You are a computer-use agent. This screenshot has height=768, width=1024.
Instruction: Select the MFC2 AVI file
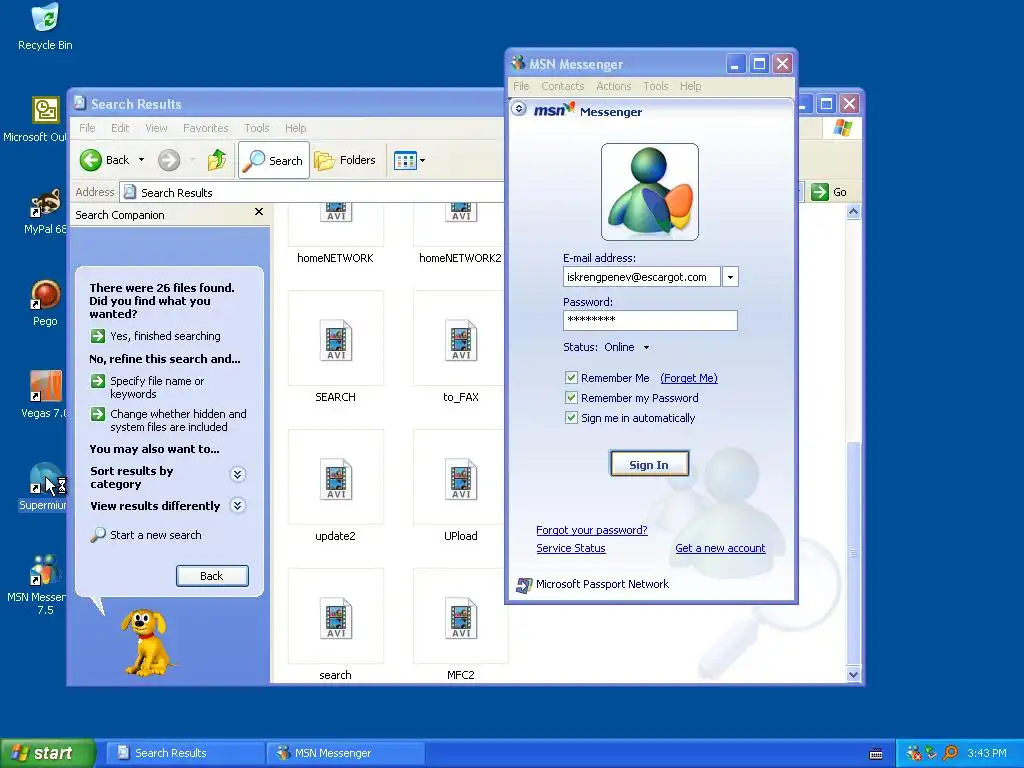click(x=460, y=626)
